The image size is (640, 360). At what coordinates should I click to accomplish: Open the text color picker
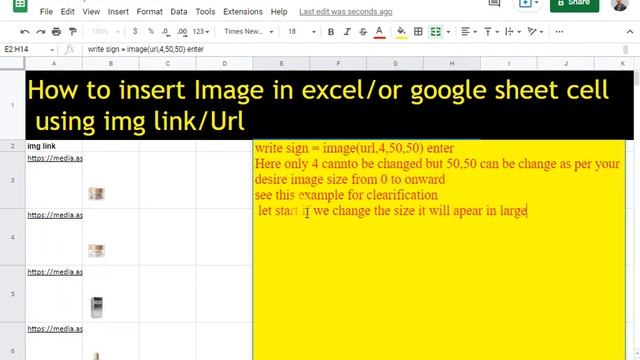click(379, 32)
